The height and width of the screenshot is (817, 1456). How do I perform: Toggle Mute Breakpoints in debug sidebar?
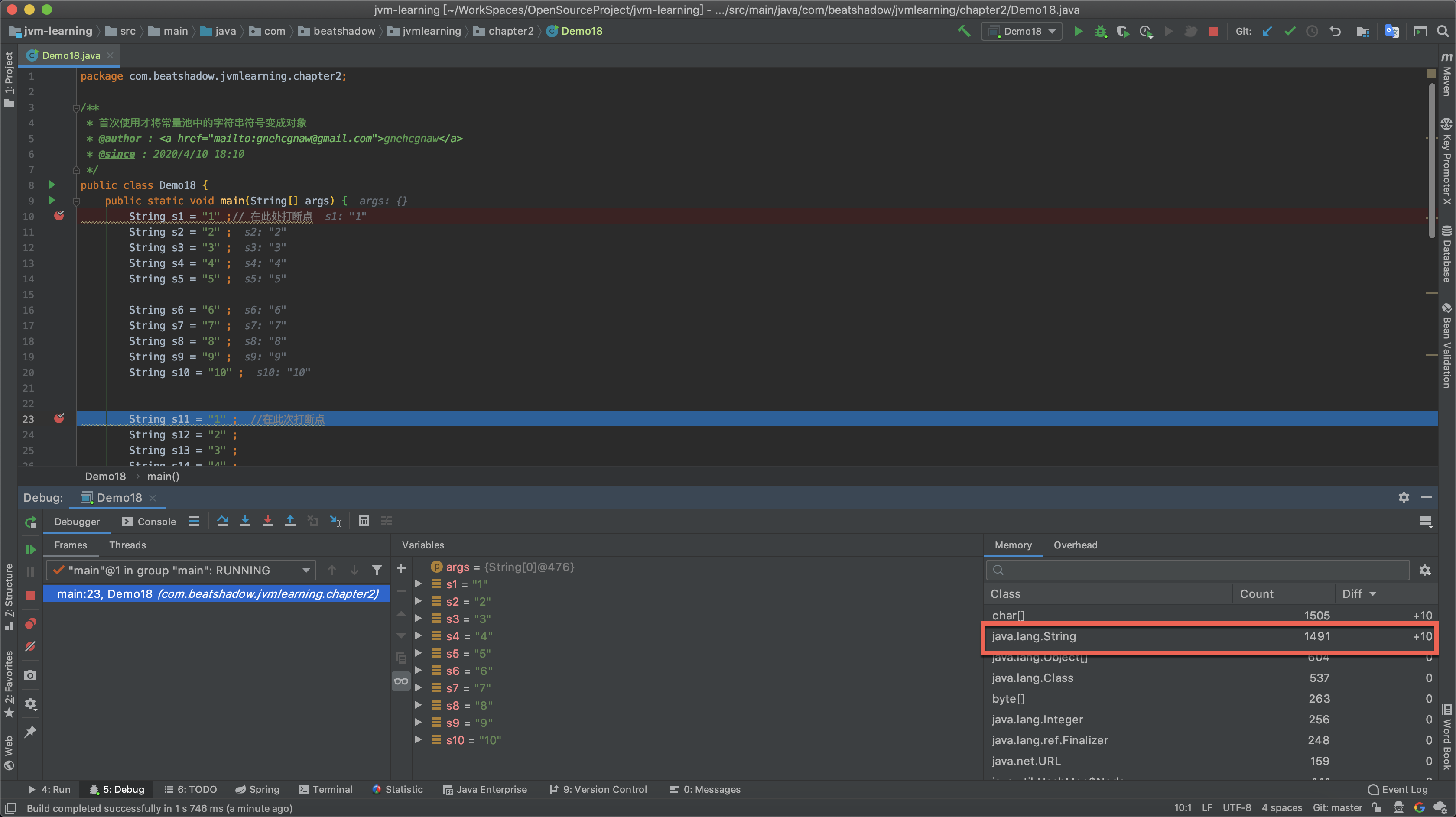click(30, 646)
